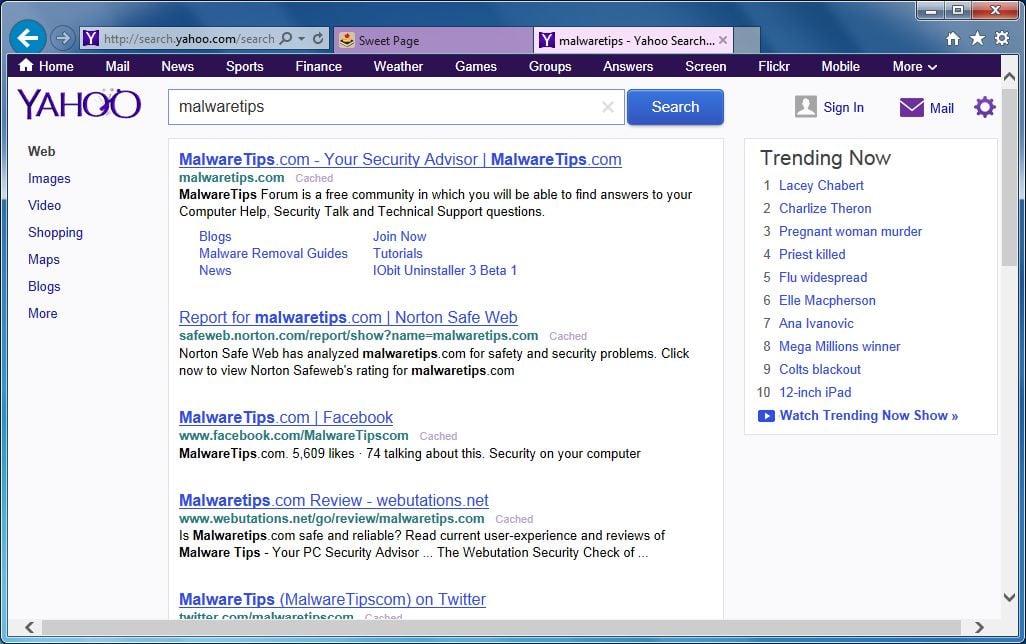The image size is (1026, 644).
Task: Click the blue Search button
Action: point(675,107)
